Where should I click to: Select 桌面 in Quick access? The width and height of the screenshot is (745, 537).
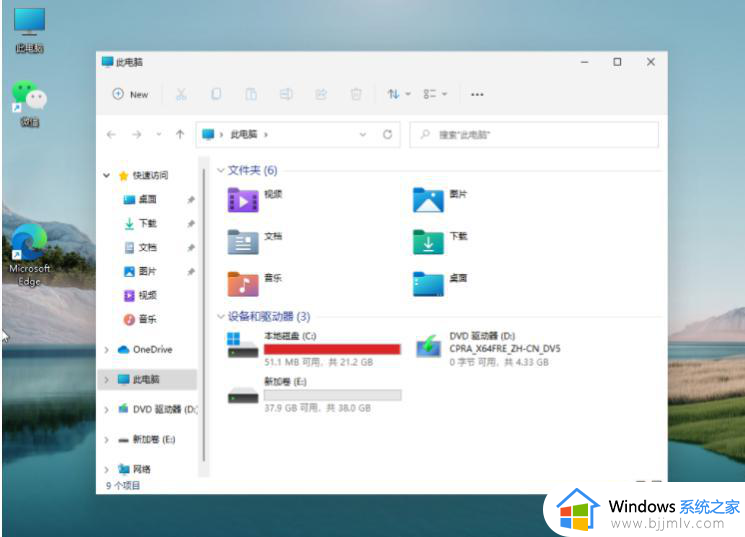point(147,199)
